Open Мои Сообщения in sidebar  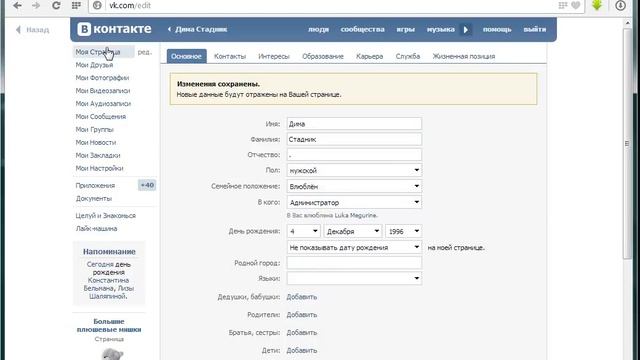(x=100, y=117)
